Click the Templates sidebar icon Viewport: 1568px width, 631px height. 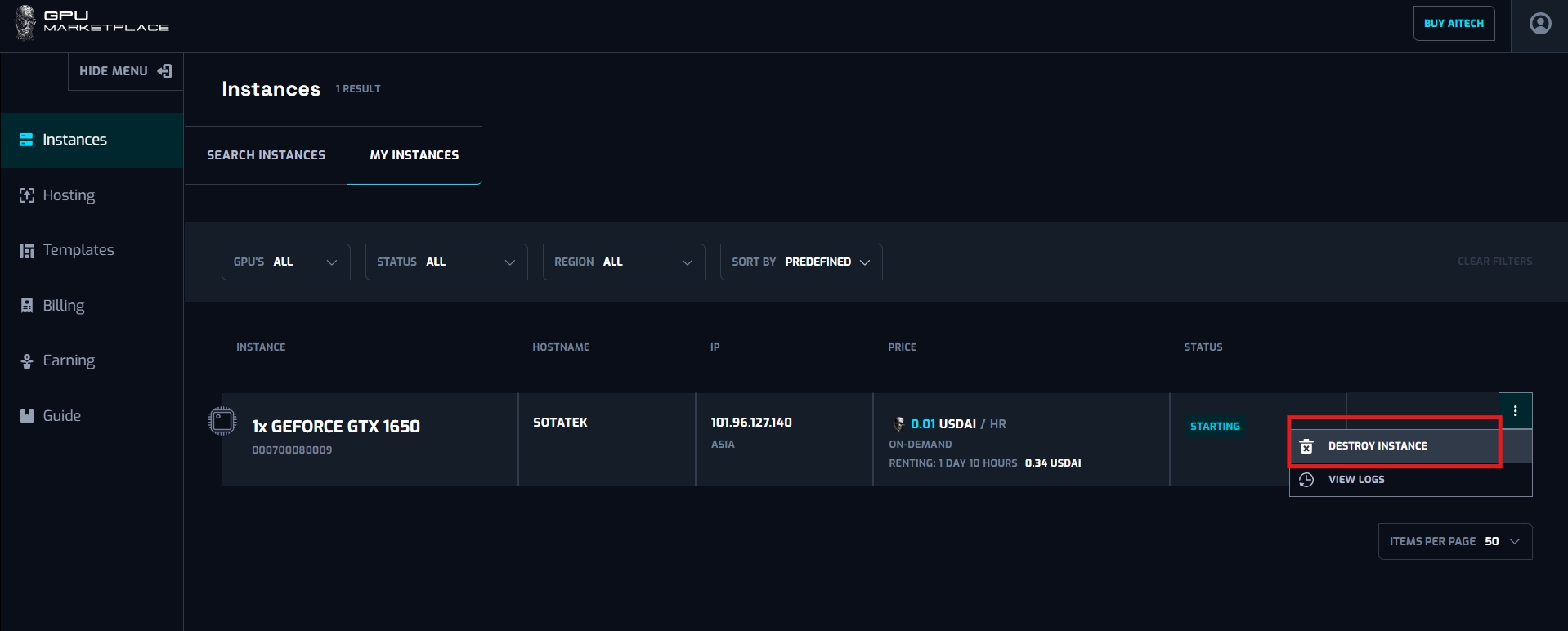[x=27, y=250]
